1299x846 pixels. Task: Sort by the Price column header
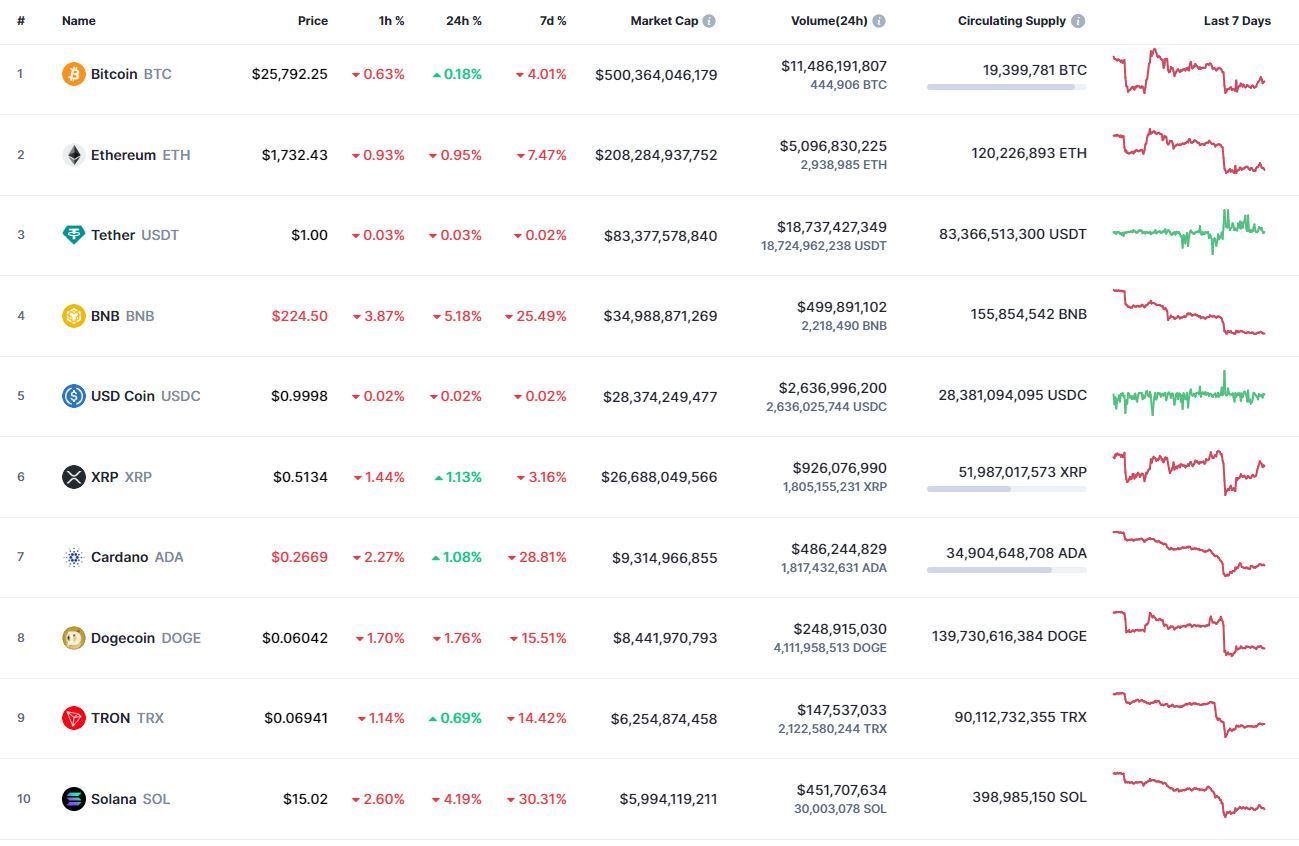[x=313, y=21]
